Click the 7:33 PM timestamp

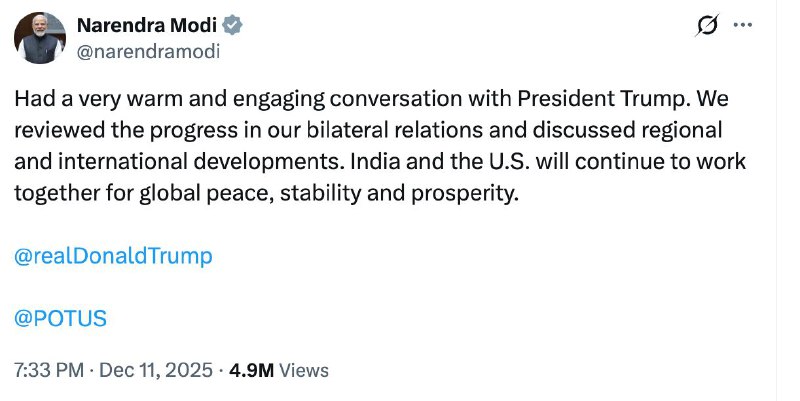pos(47,370)
